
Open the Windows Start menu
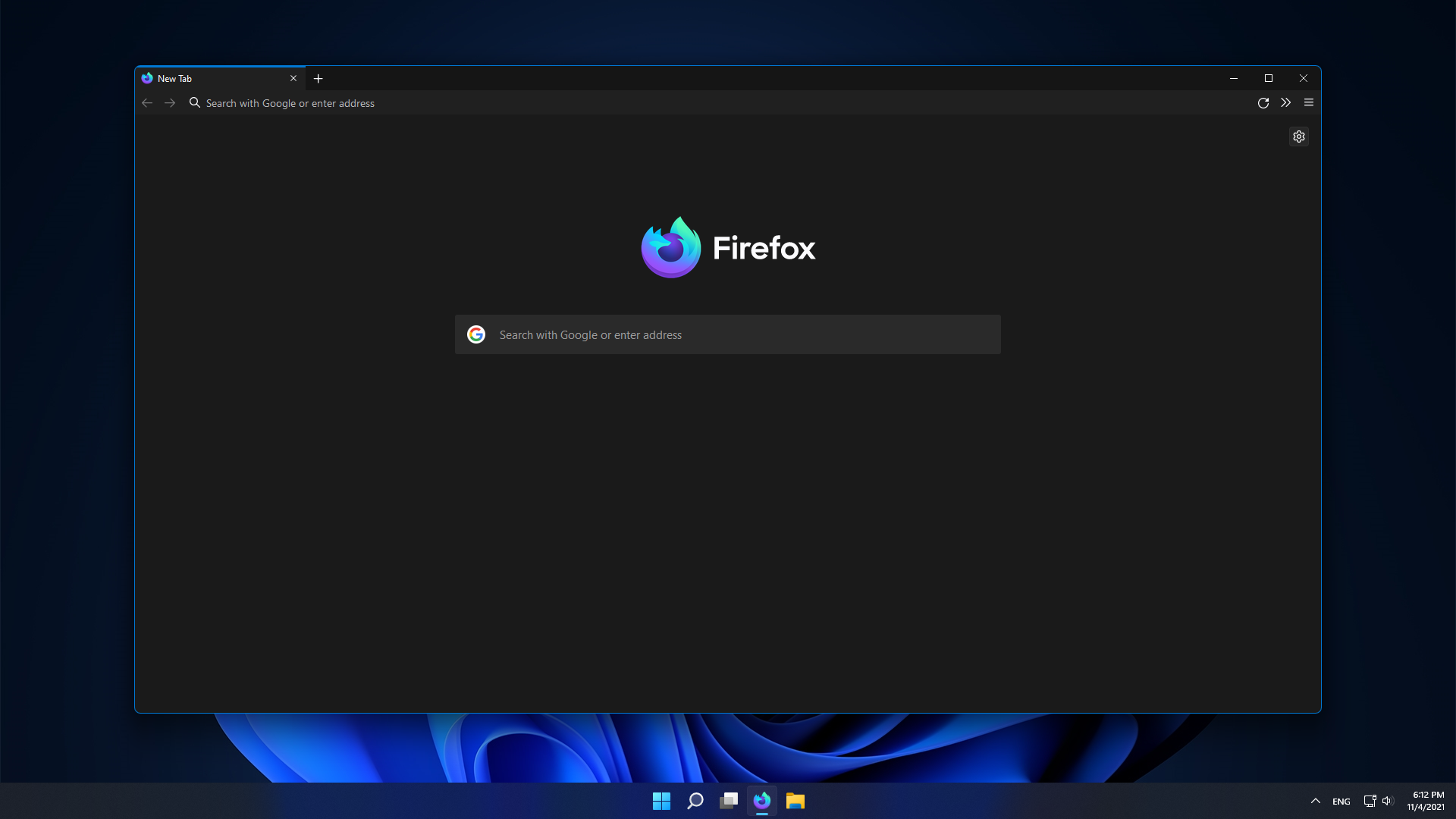(x=661, y=801)
